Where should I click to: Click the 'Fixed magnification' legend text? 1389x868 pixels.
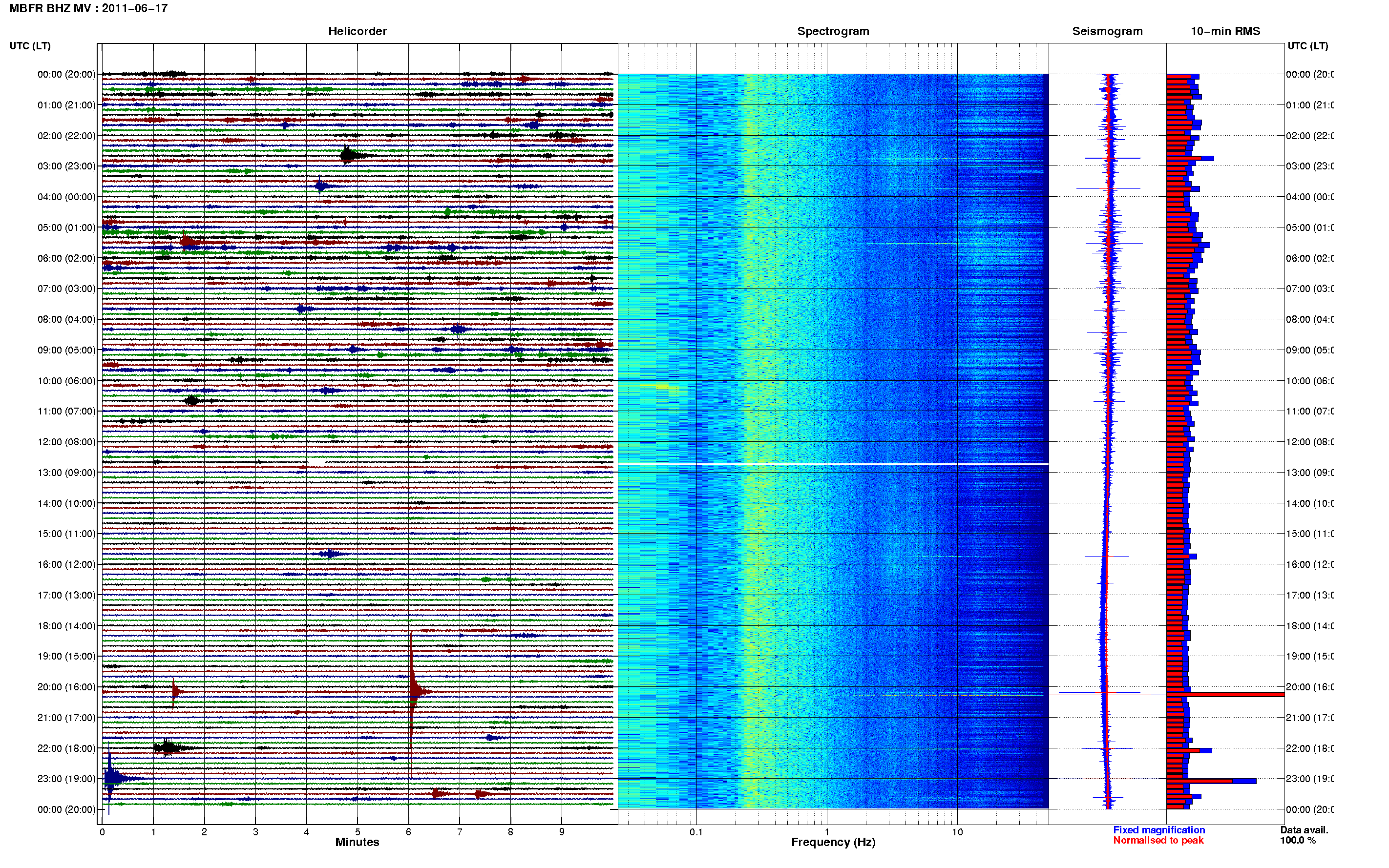pos(1159,830)
